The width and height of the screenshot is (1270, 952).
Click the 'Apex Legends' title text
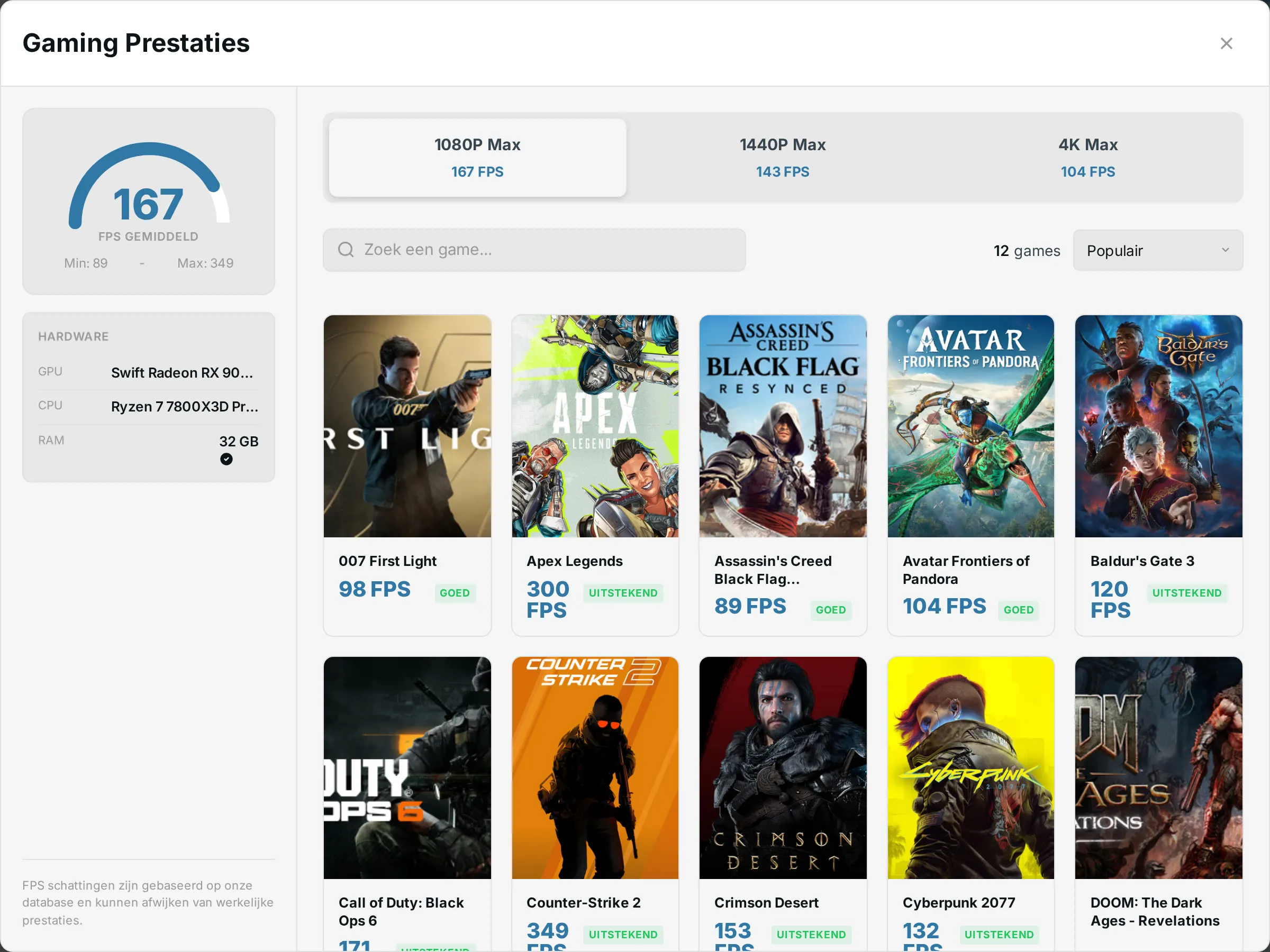pos(574,561)
